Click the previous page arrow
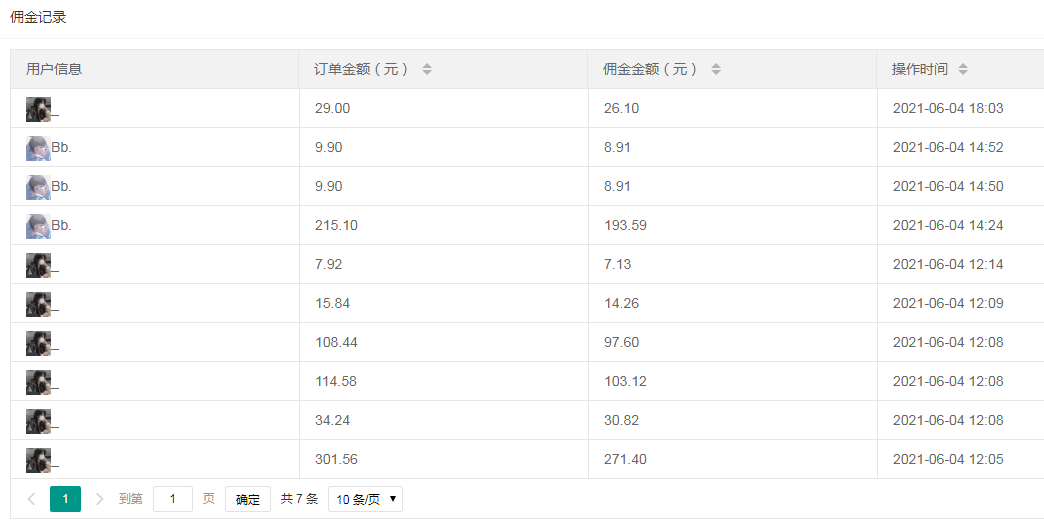Image resolution: width=1044 pixels, height=523 pixels. [x=31, y=499]
